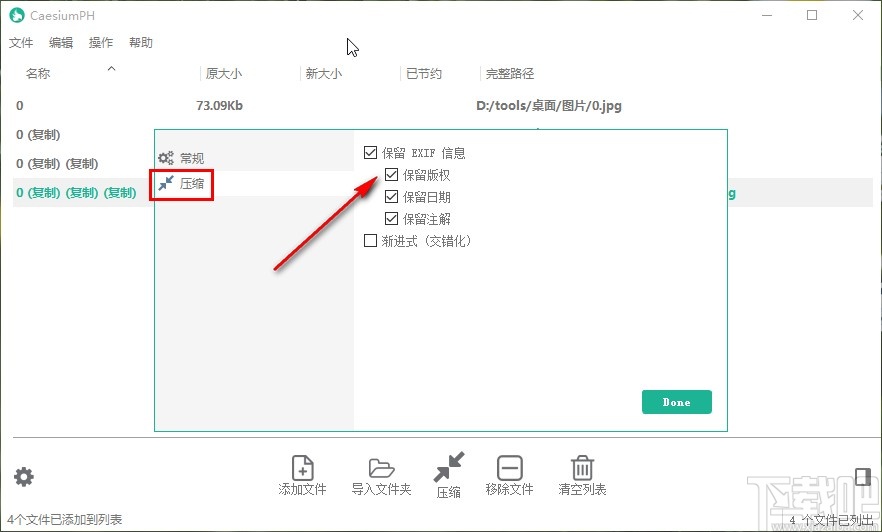Image resolution: width=882 pixels, height=532 pixels.
Task: Open the Actions (操作) menu
Action: point(101,43)
